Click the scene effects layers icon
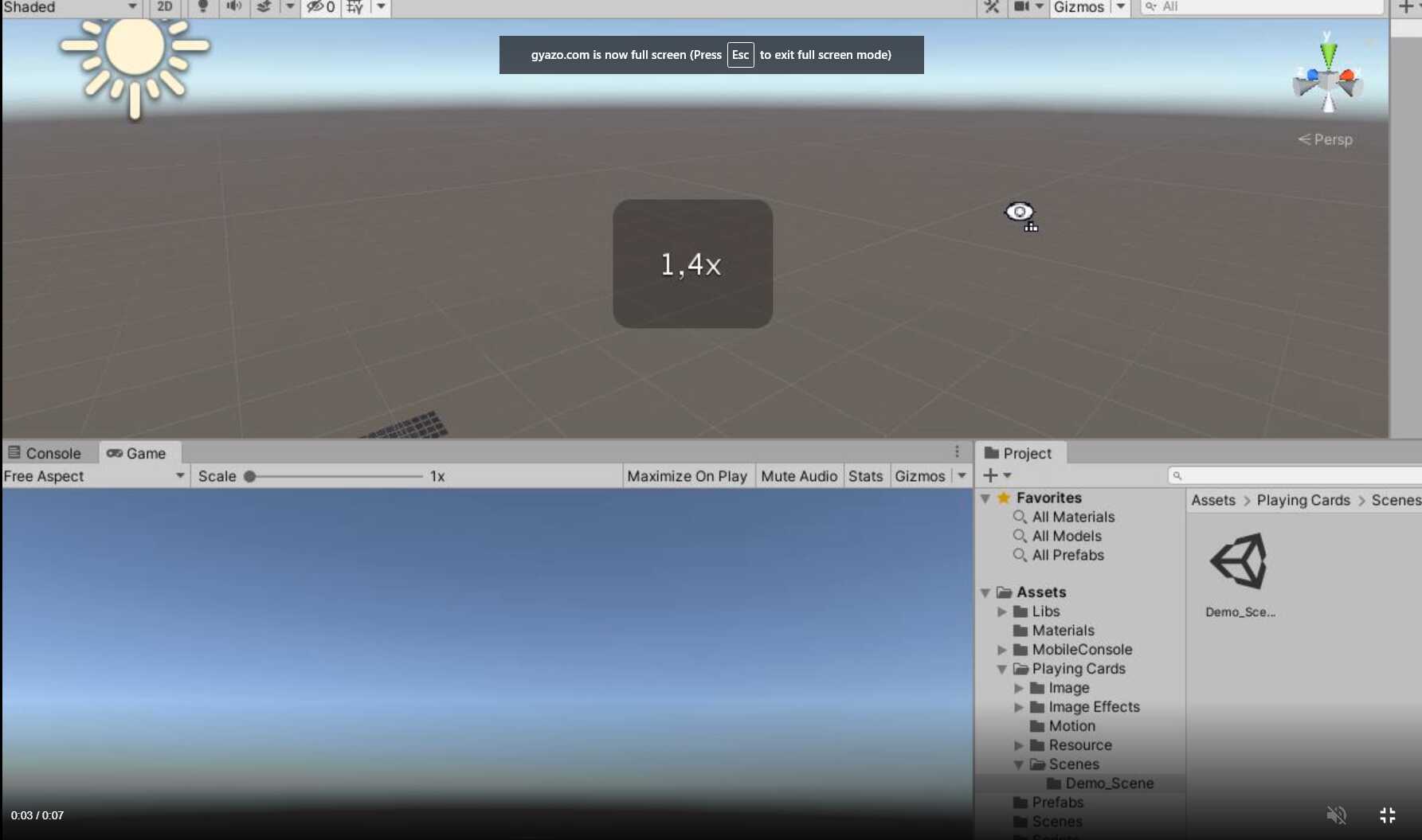The image size is (1422, 840). coord(264,6)
